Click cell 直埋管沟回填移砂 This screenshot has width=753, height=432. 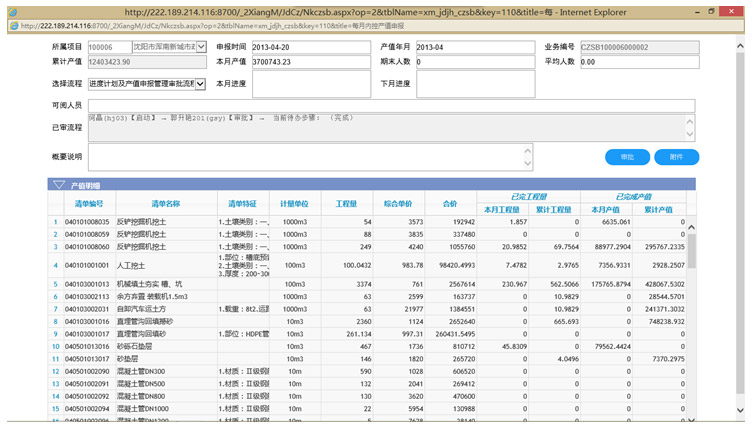145,322
